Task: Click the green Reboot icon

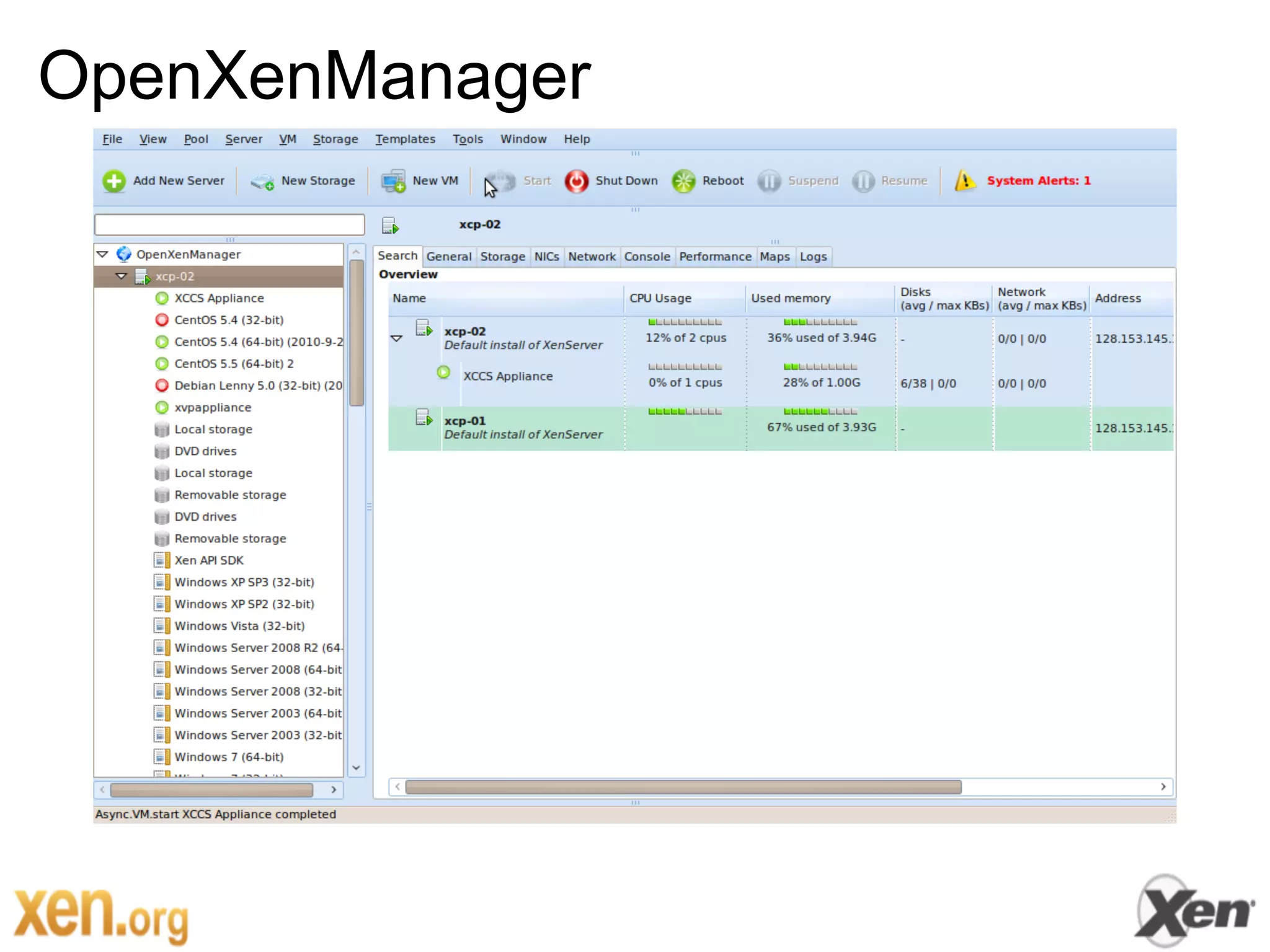Action: tap(683, 181)
